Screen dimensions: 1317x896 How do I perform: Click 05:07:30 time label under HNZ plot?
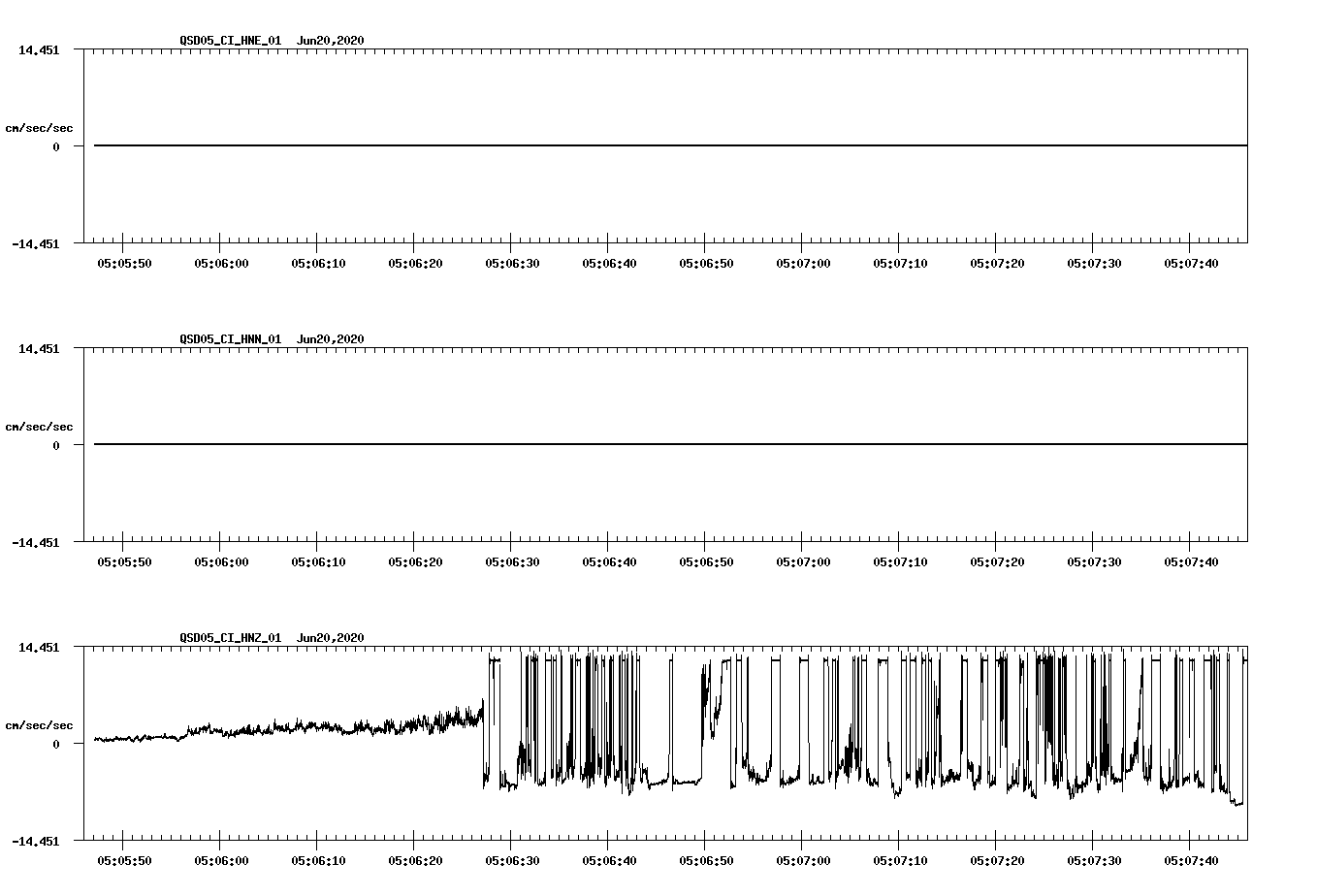1094,861
